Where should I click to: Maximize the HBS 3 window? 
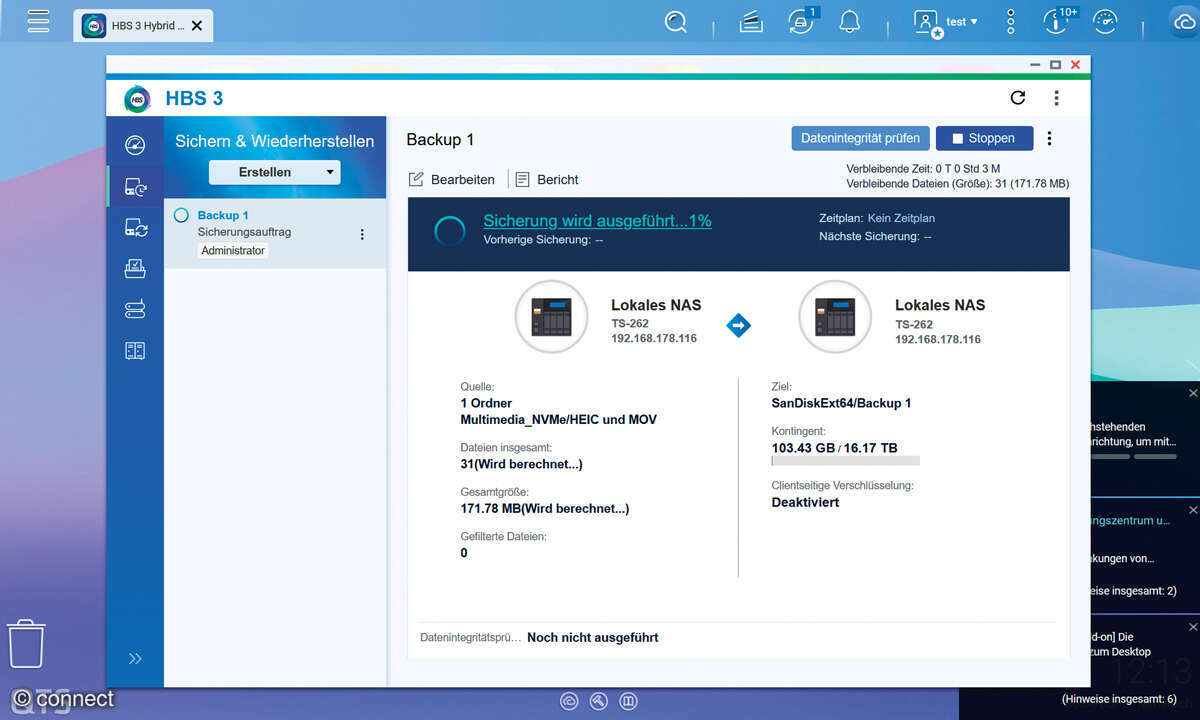click(x=1055, y=64)
